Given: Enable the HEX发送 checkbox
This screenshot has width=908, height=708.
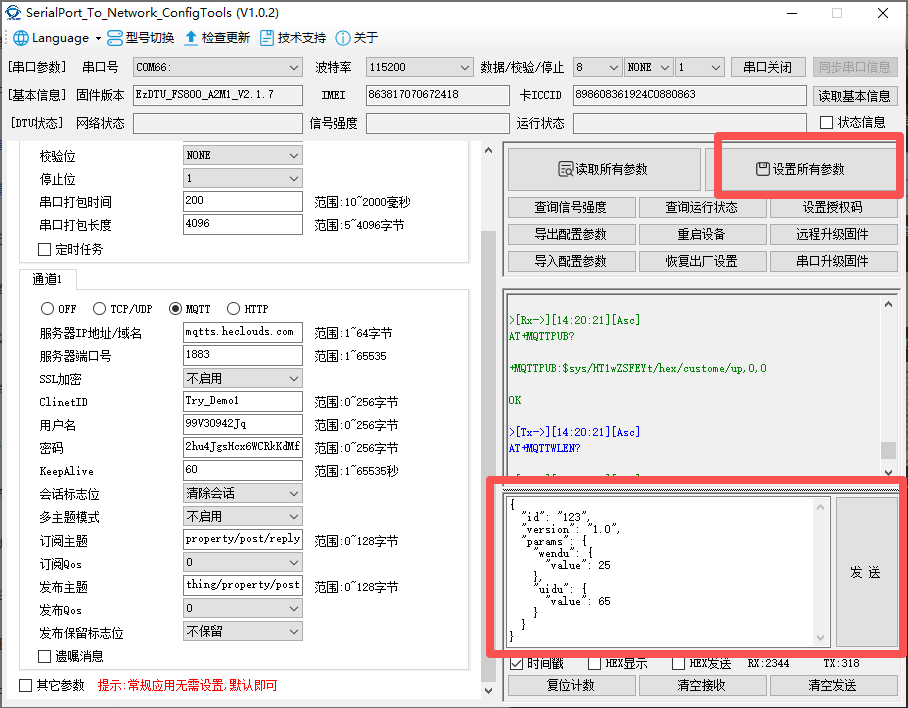Looking at the screenshot, I should pyautogui.click(x=678, y=663).
